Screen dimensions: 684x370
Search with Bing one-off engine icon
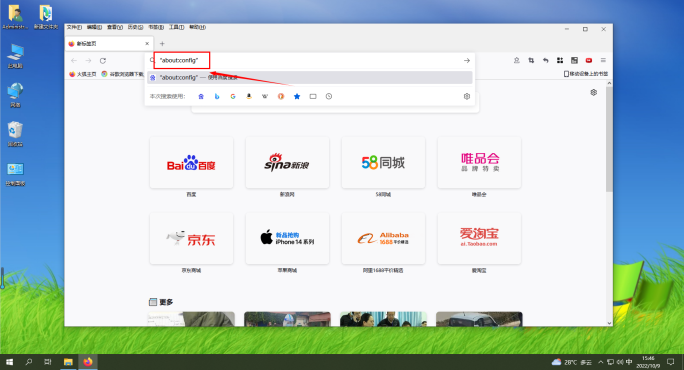(x=217, y=96)
